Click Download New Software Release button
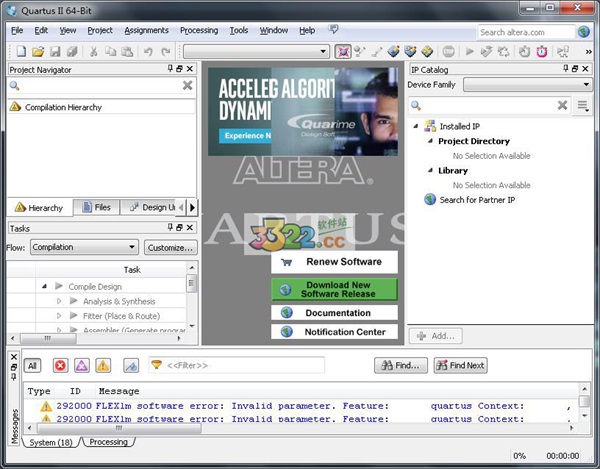The height and width of the screenshot is (469, 600). (x=334, y=289)
